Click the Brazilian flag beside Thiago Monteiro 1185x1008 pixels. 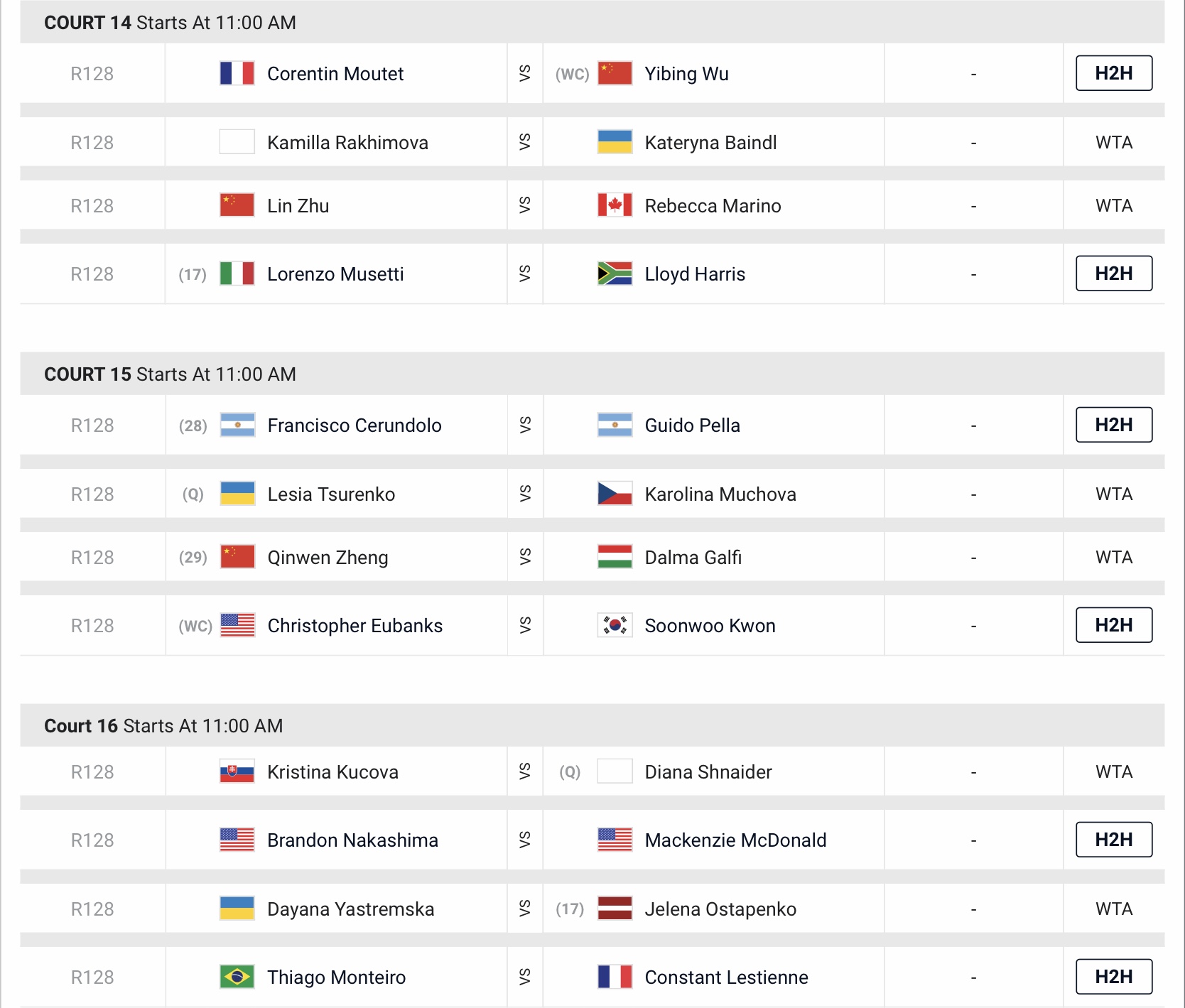[x=237, y=977]
